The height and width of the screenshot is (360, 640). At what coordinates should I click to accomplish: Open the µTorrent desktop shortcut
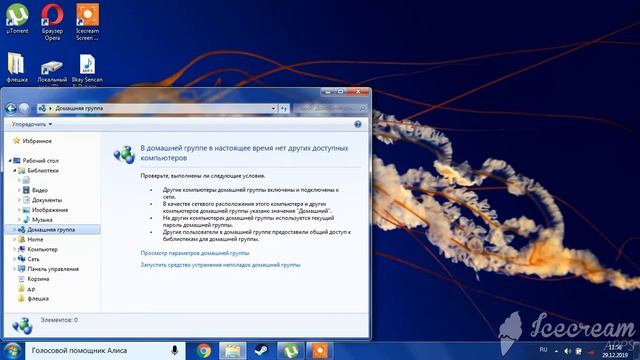coord(17,18)
